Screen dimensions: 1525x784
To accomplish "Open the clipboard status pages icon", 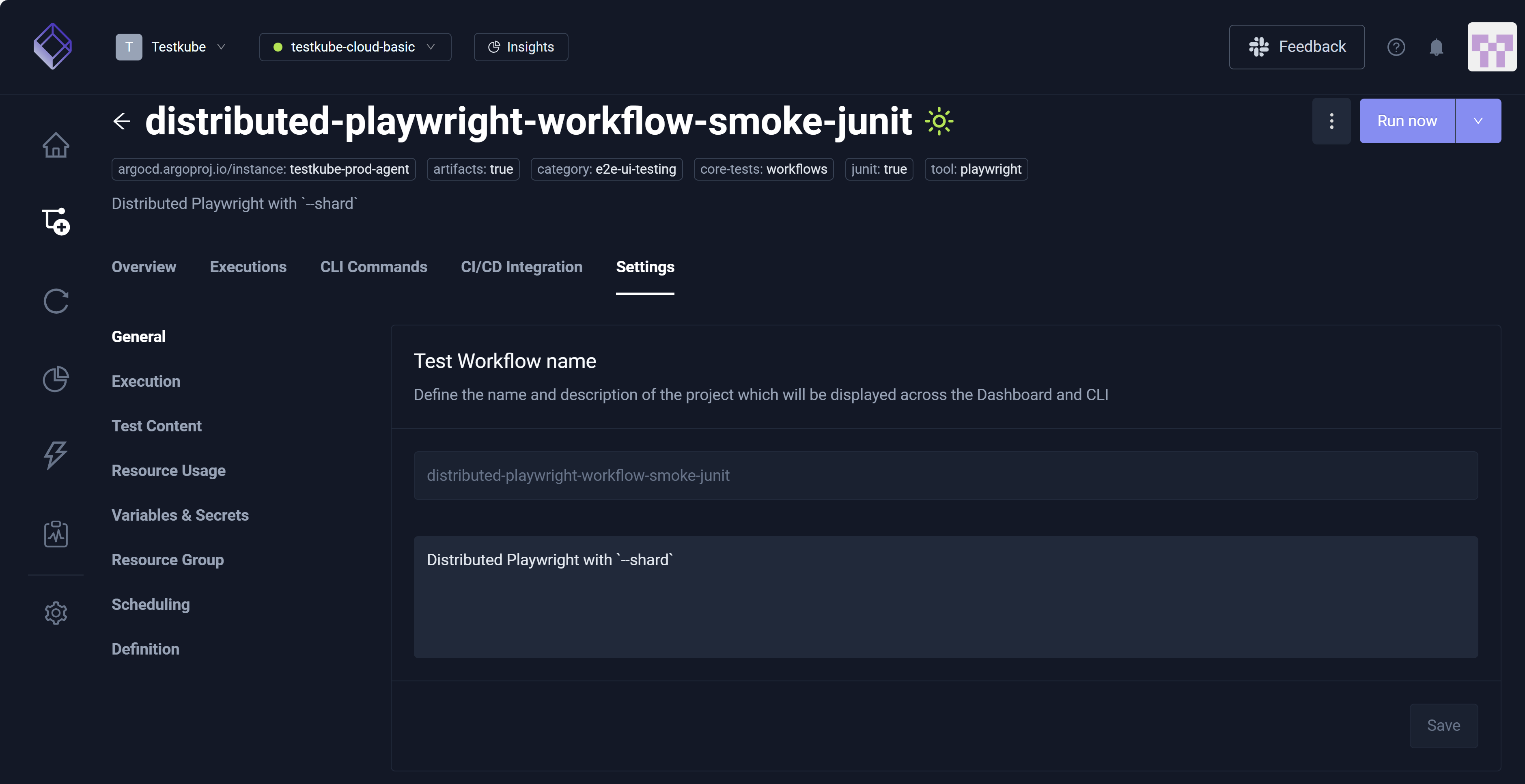I will tap(56, 534).
